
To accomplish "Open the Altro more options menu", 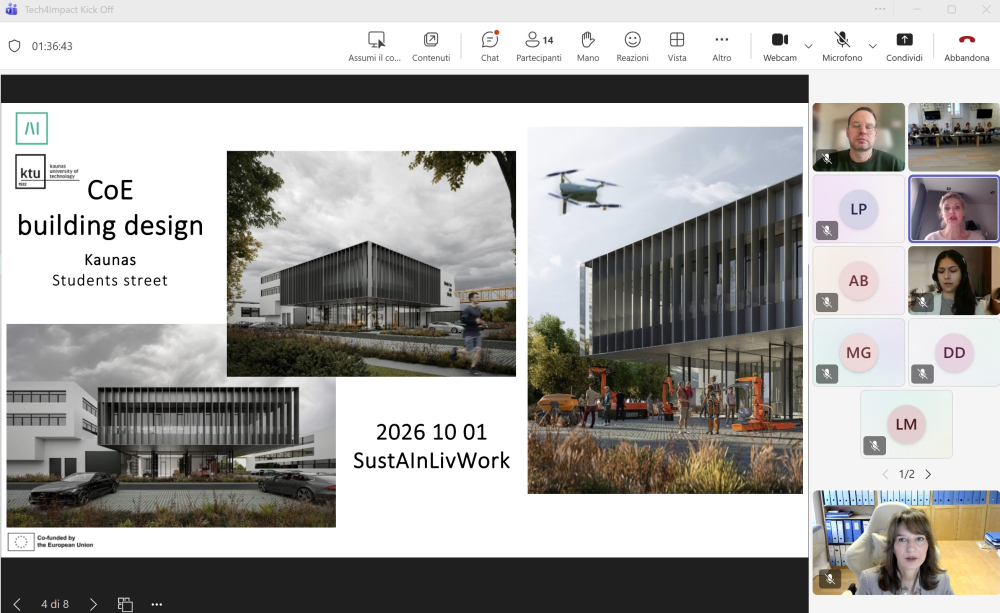I will point(721,45).
